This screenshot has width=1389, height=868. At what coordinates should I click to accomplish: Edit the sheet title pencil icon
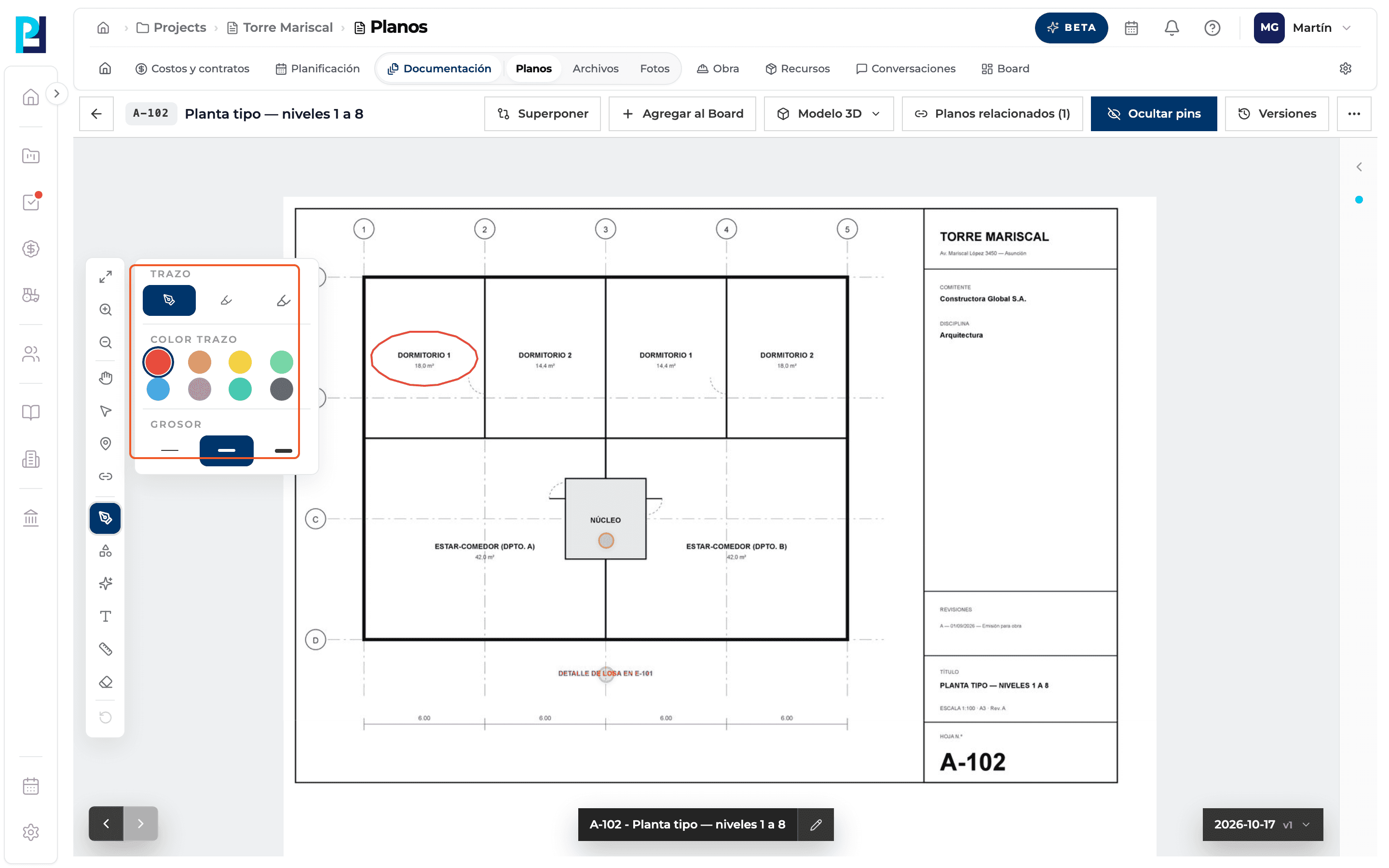(x=816, y=825)
